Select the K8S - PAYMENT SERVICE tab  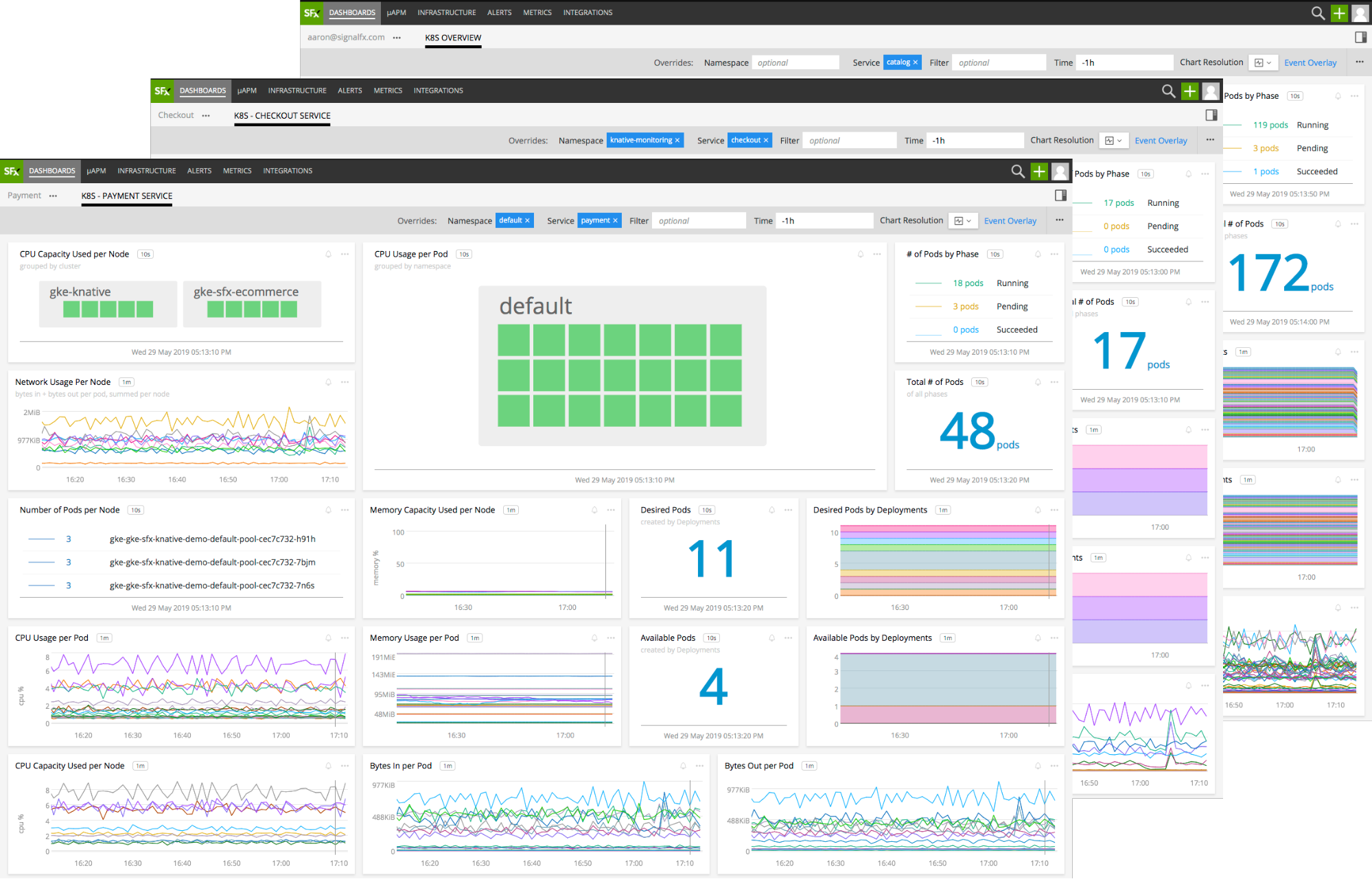pos(127,196)
